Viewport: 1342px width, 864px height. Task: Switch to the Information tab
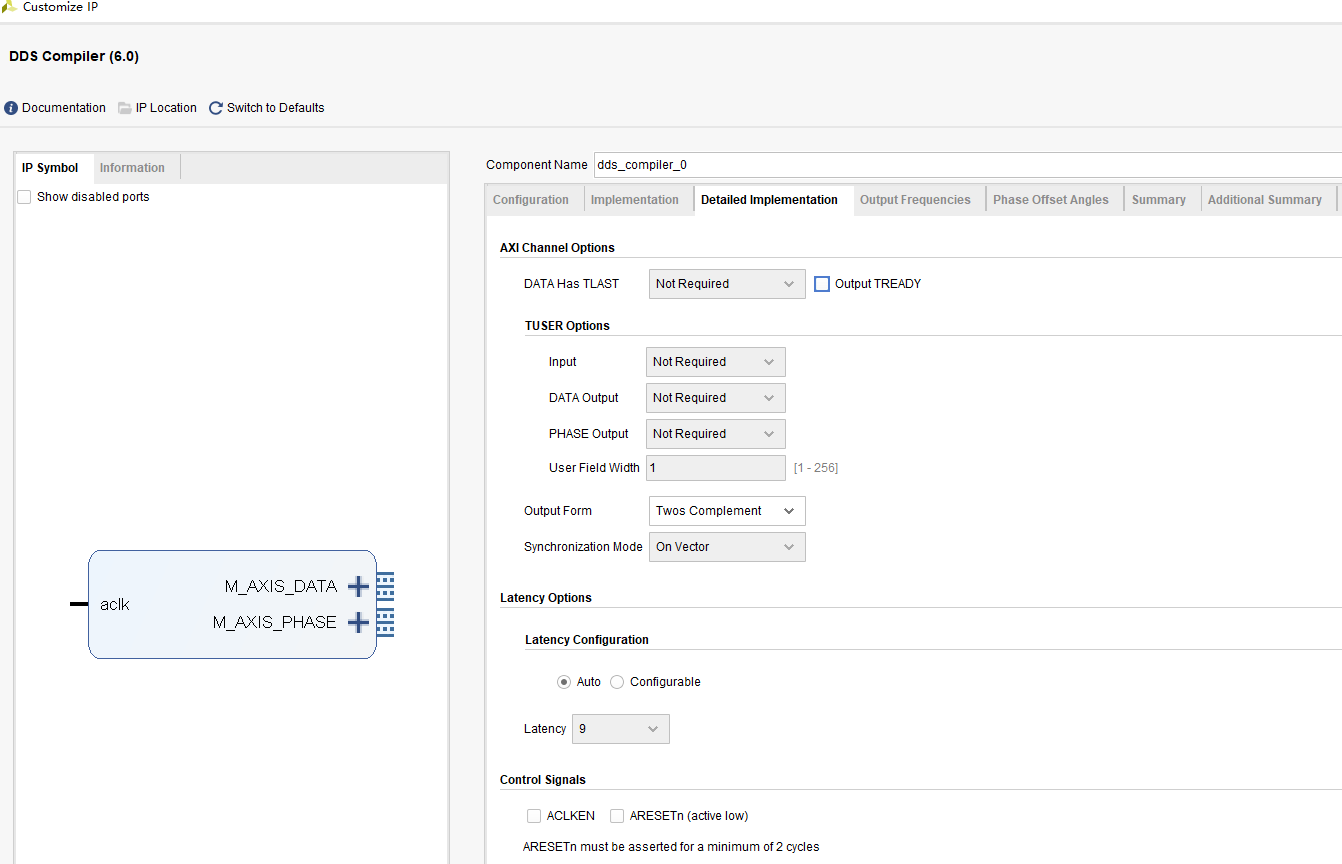[x=132, y=168]
